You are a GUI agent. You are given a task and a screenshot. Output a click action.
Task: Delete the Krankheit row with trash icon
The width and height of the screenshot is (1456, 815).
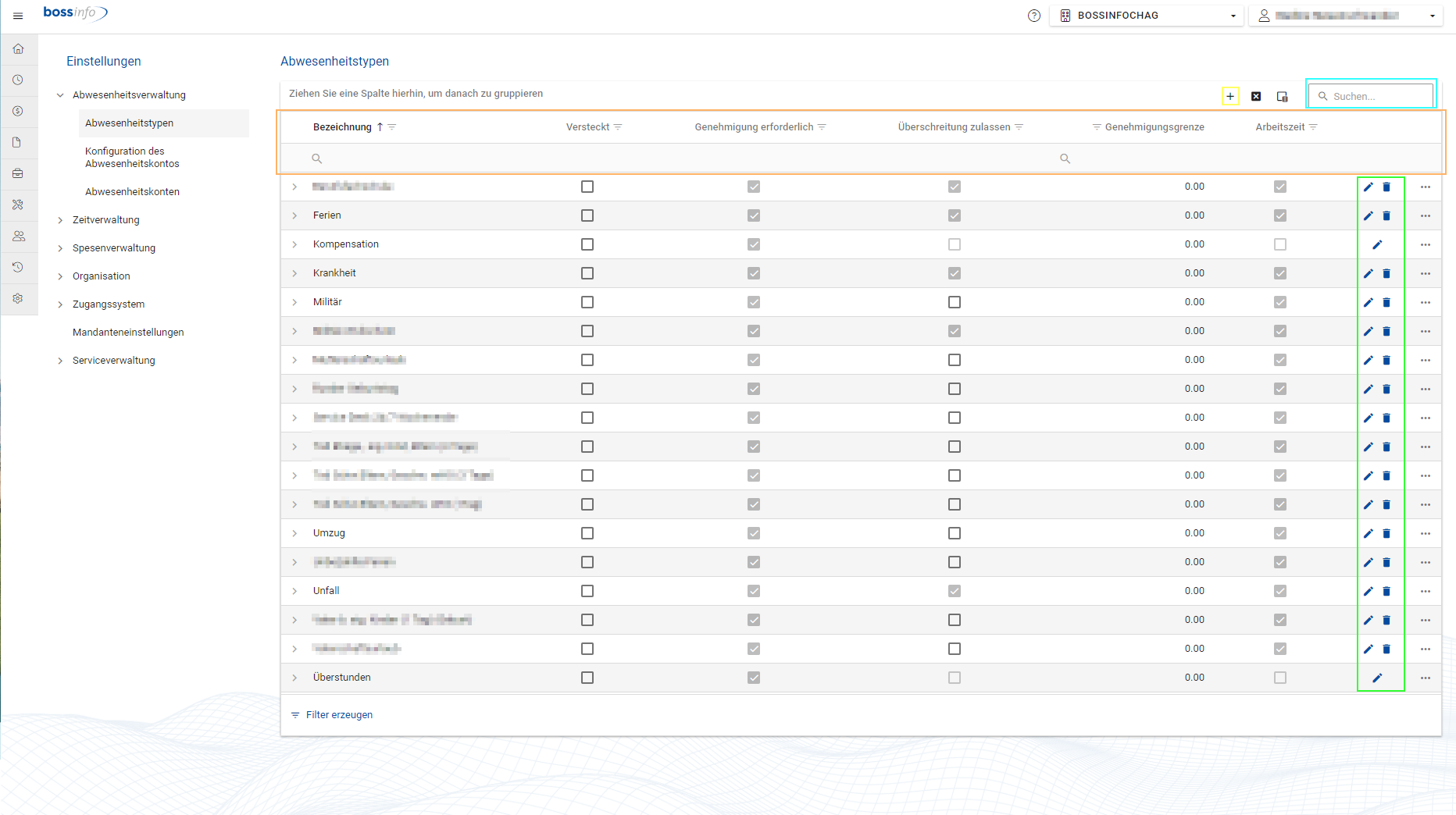click(x=1386, y=273)
